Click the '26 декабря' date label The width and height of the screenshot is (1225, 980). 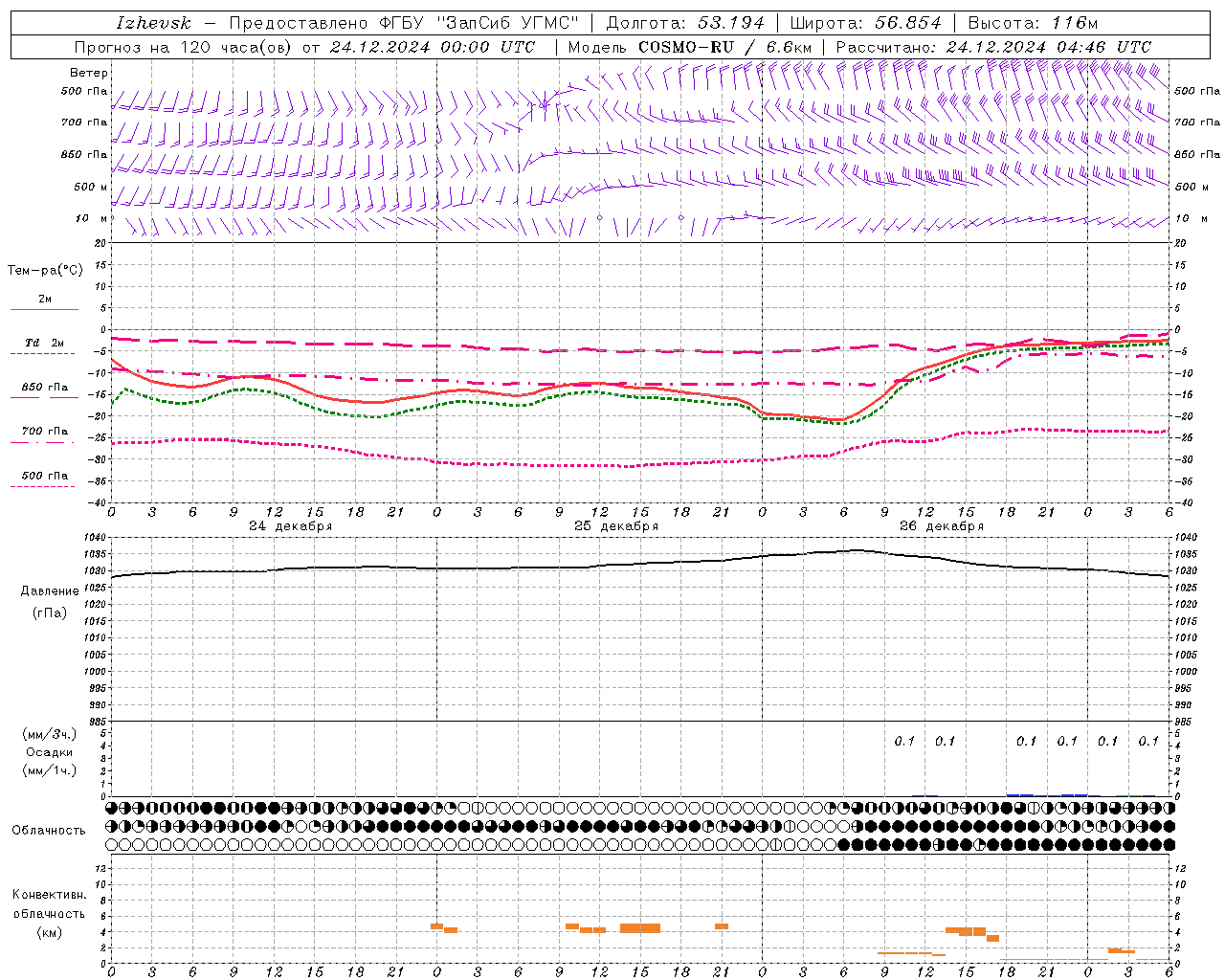click(x=942, y=526)
